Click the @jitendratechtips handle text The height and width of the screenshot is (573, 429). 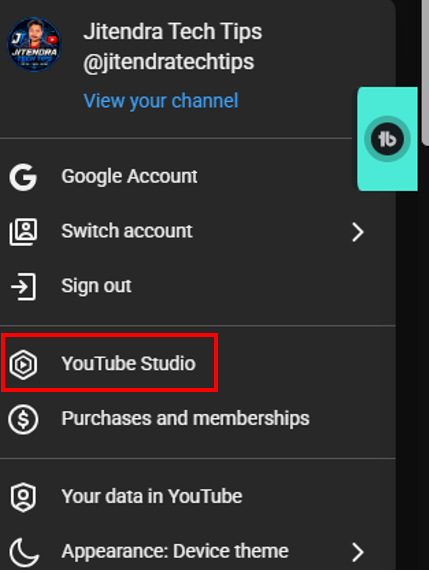tap(168, 62)
